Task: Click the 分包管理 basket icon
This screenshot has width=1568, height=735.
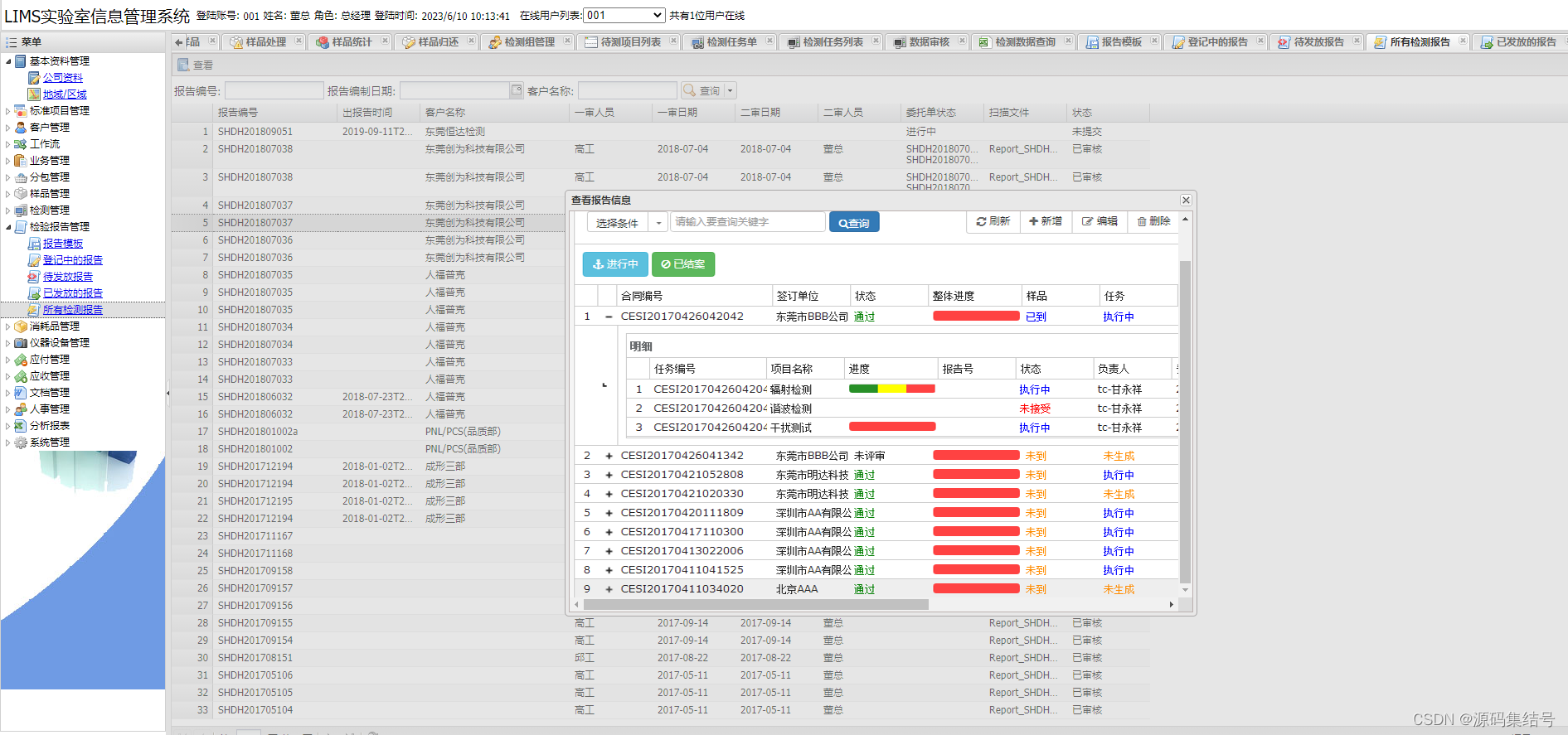Action: tap(21, 177)
